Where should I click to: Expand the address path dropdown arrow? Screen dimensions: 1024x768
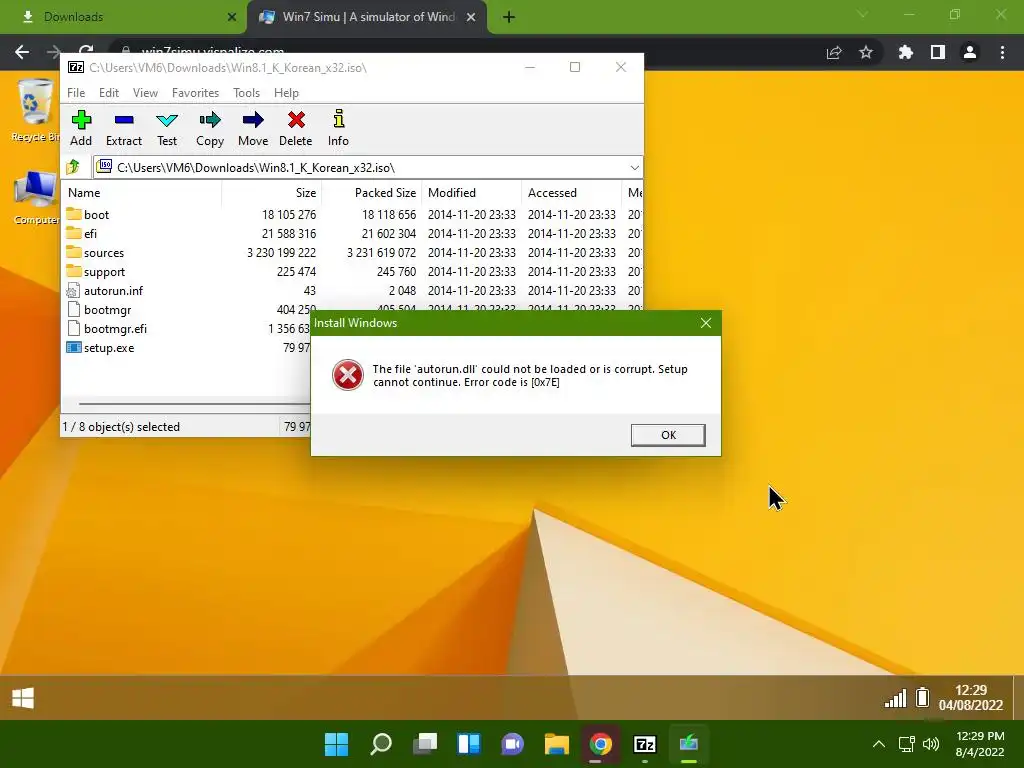634,168
